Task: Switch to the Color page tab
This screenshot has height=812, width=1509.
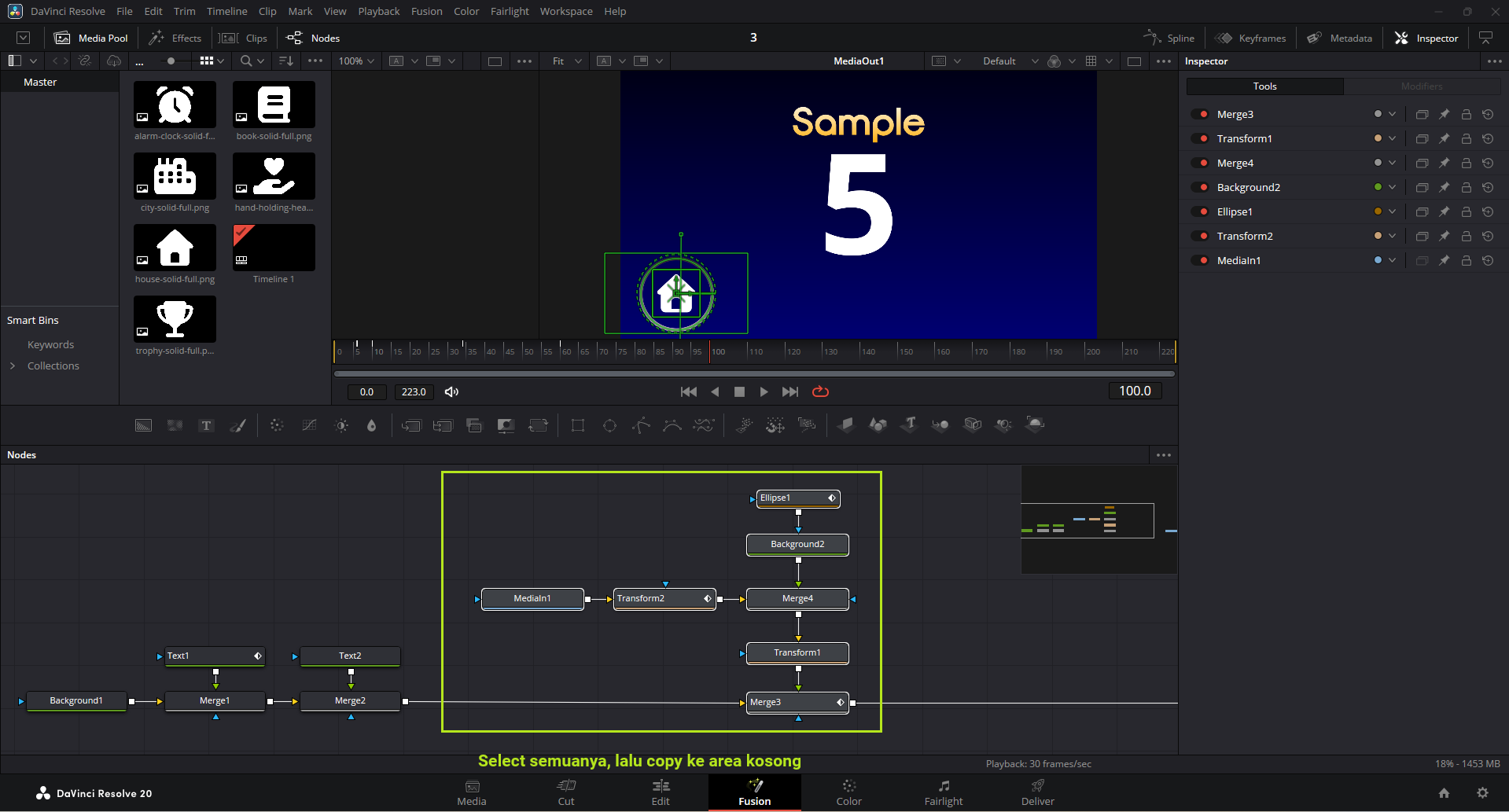Action: click(x=848, y=792)
